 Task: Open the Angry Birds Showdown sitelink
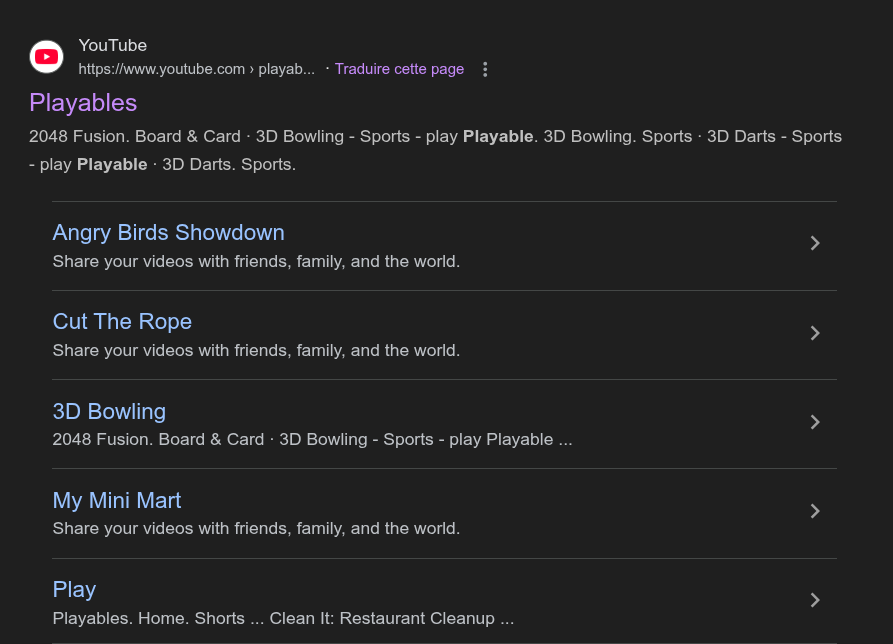tap(169, 232)
